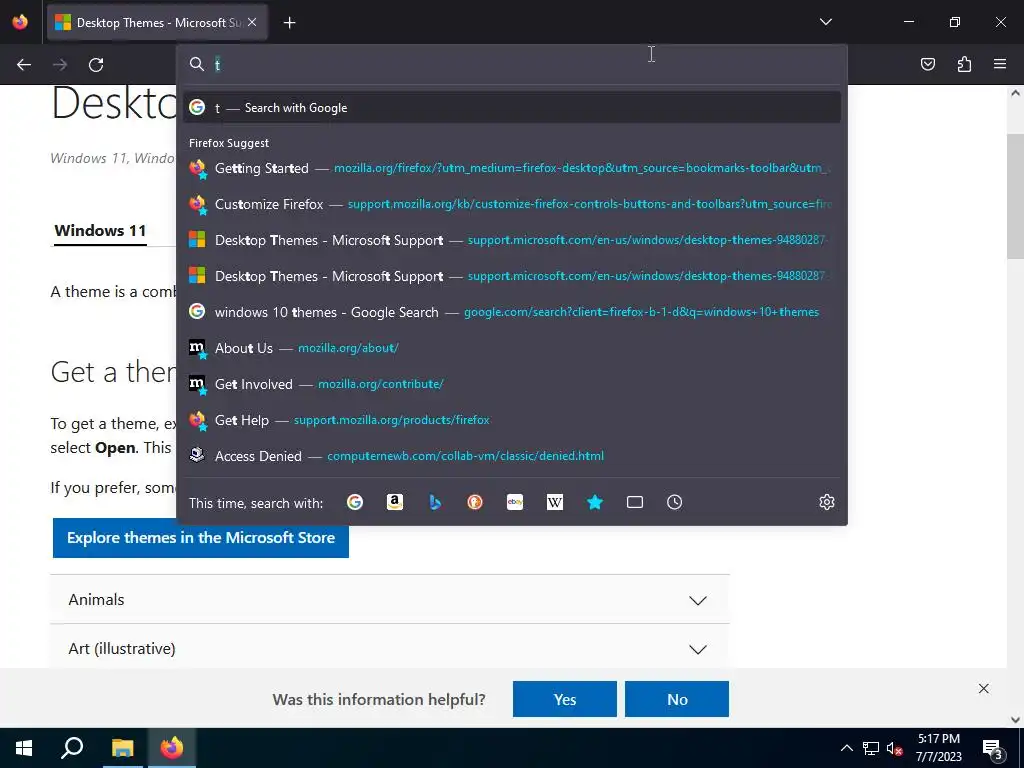Search this time with eBay
This screenshot has width=1024, height=768.
tap(515, 502)
